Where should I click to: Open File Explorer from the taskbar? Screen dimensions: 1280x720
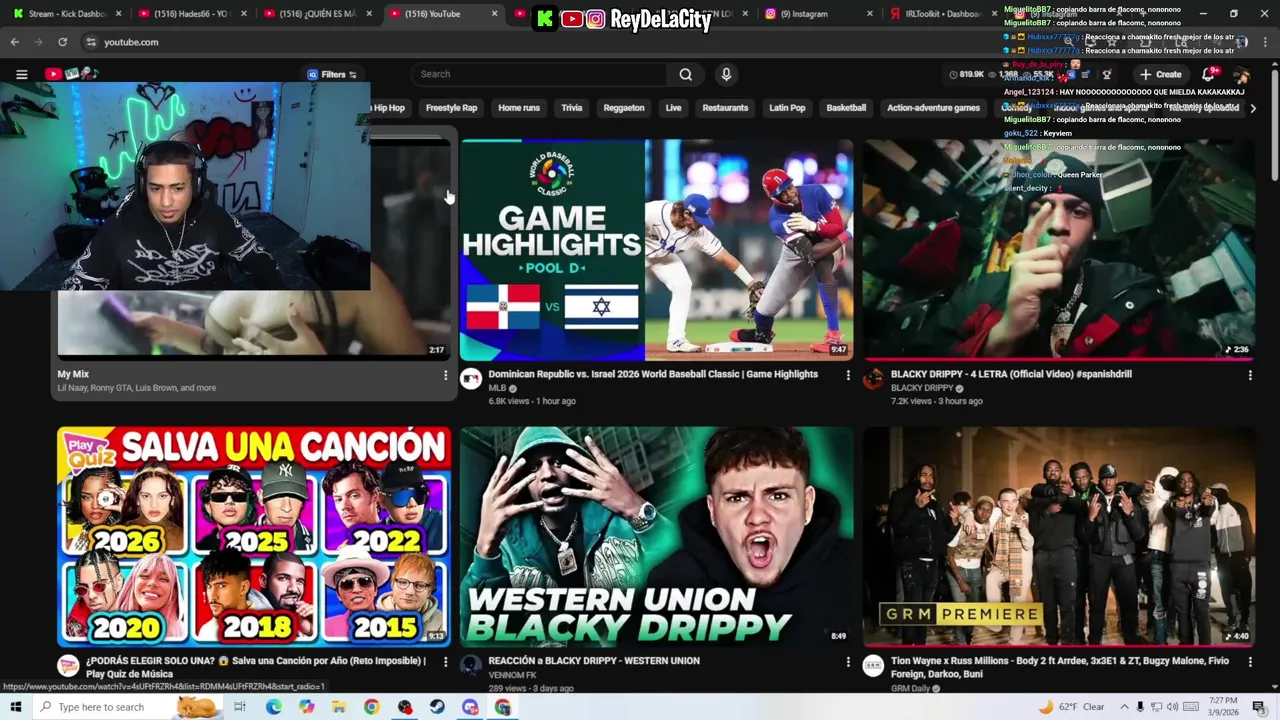click(x=339, y=707)
